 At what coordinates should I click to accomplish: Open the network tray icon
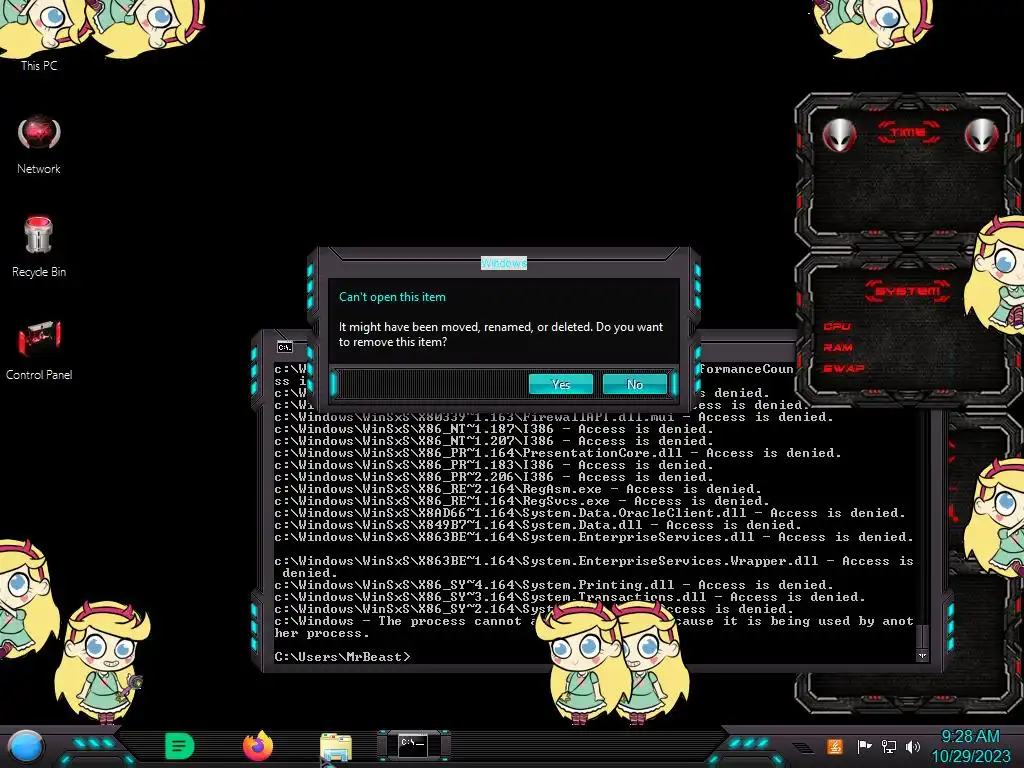(x=888, y=746)
